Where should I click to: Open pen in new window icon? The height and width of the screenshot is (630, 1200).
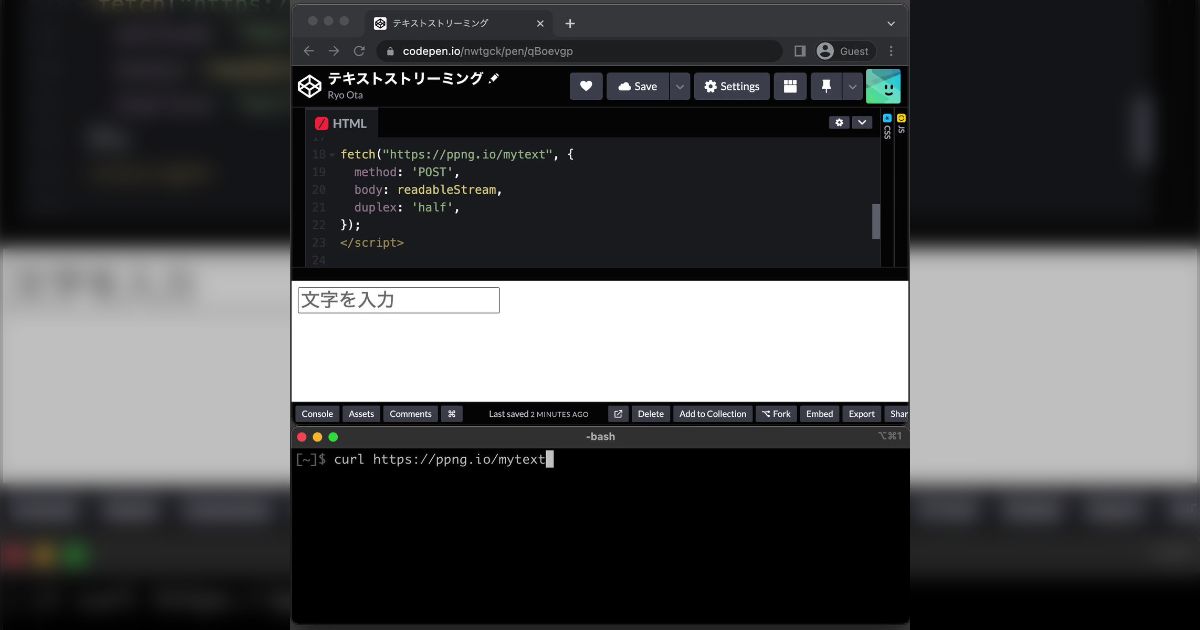coord(618,414)
